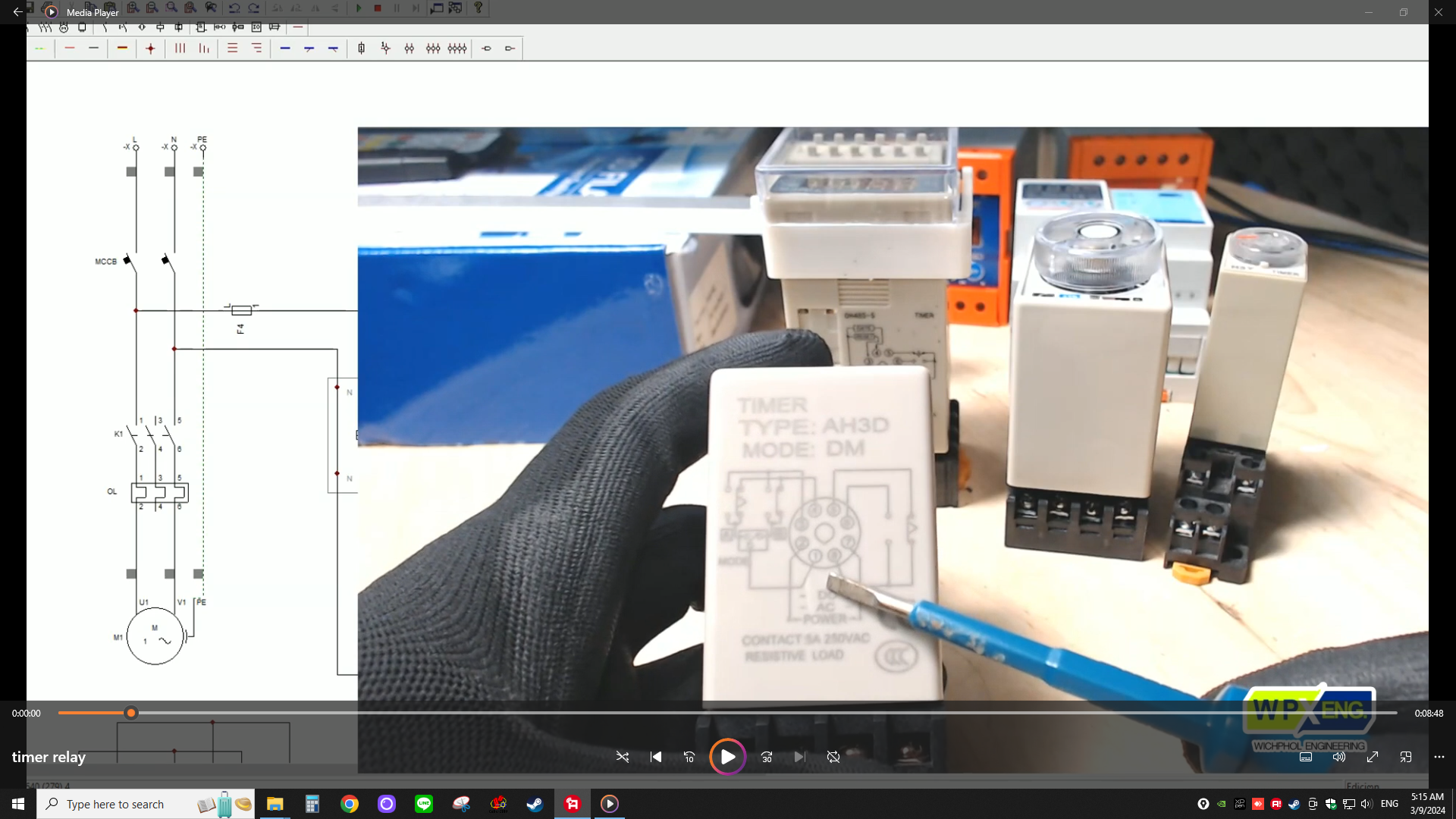The image size is (1456, 819).
Task: Go to next track
Action: [x=799, y=757]
